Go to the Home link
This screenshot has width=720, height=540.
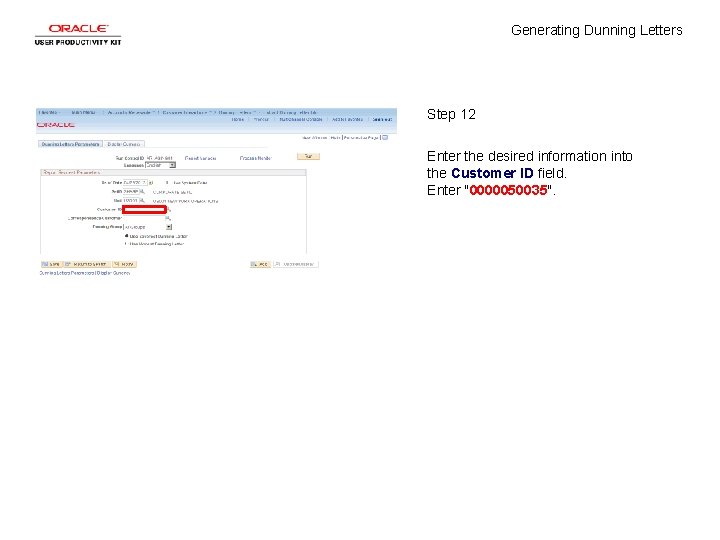click(238, 119)
